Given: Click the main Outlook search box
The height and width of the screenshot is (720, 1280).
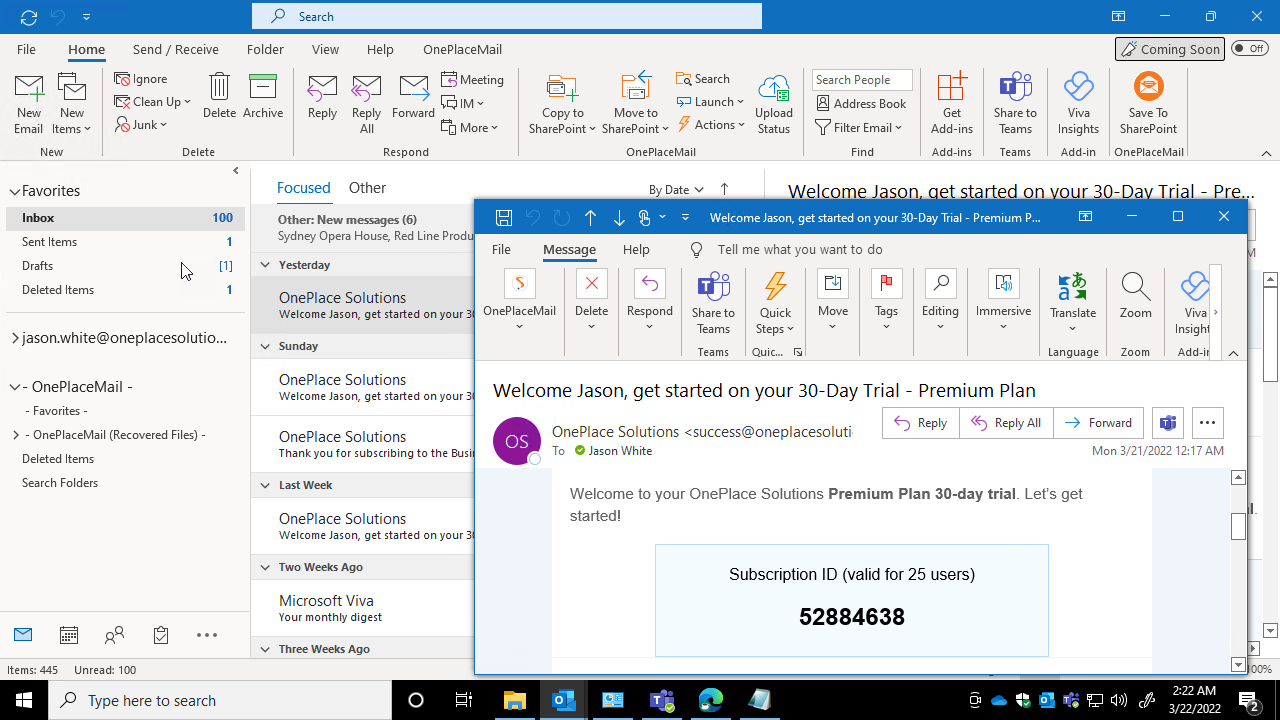Looking at the screenshot, I should click(x=507, y=16).
